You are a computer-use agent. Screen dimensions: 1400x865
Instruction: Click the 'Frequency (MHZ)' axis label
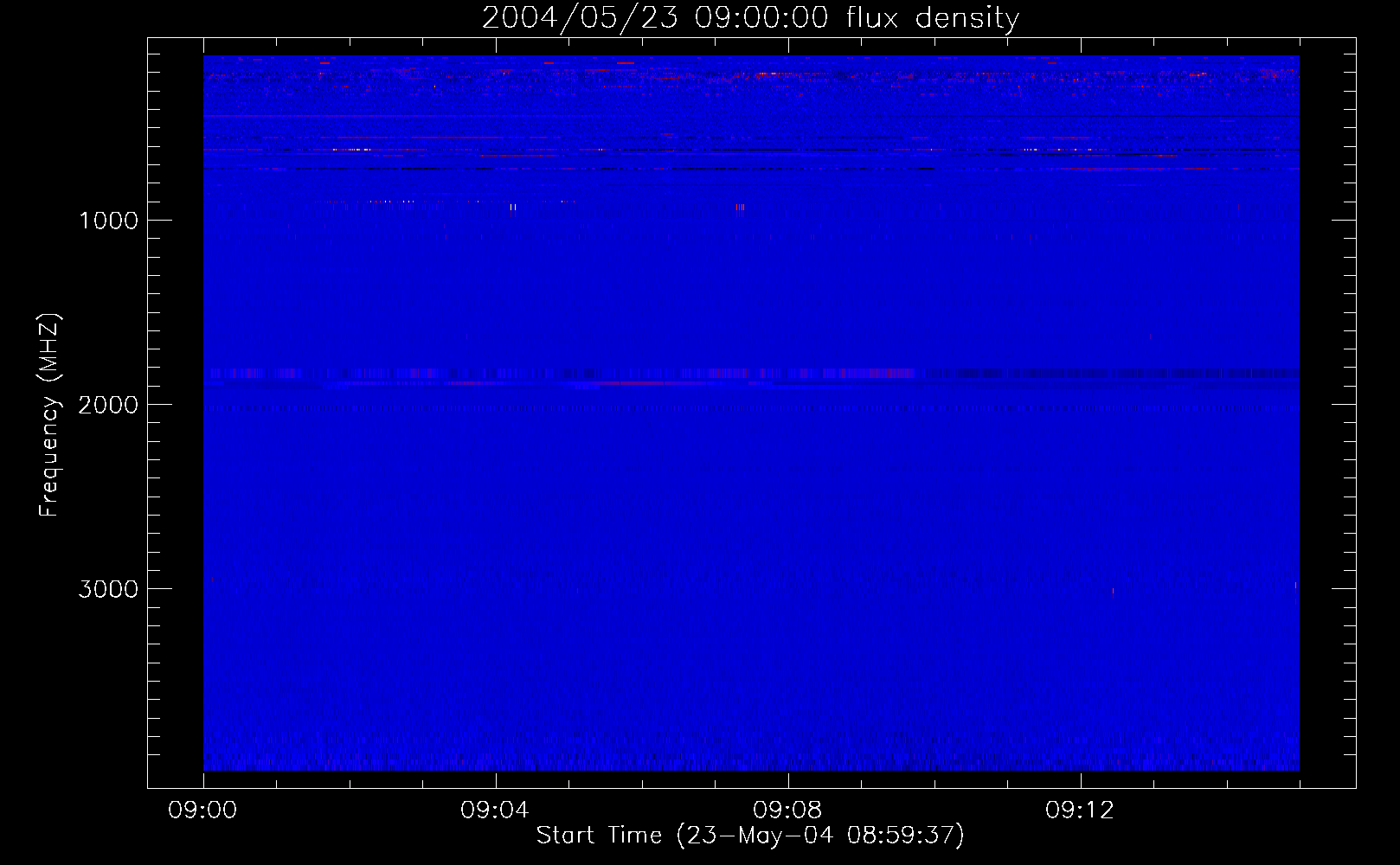[50, 415]
